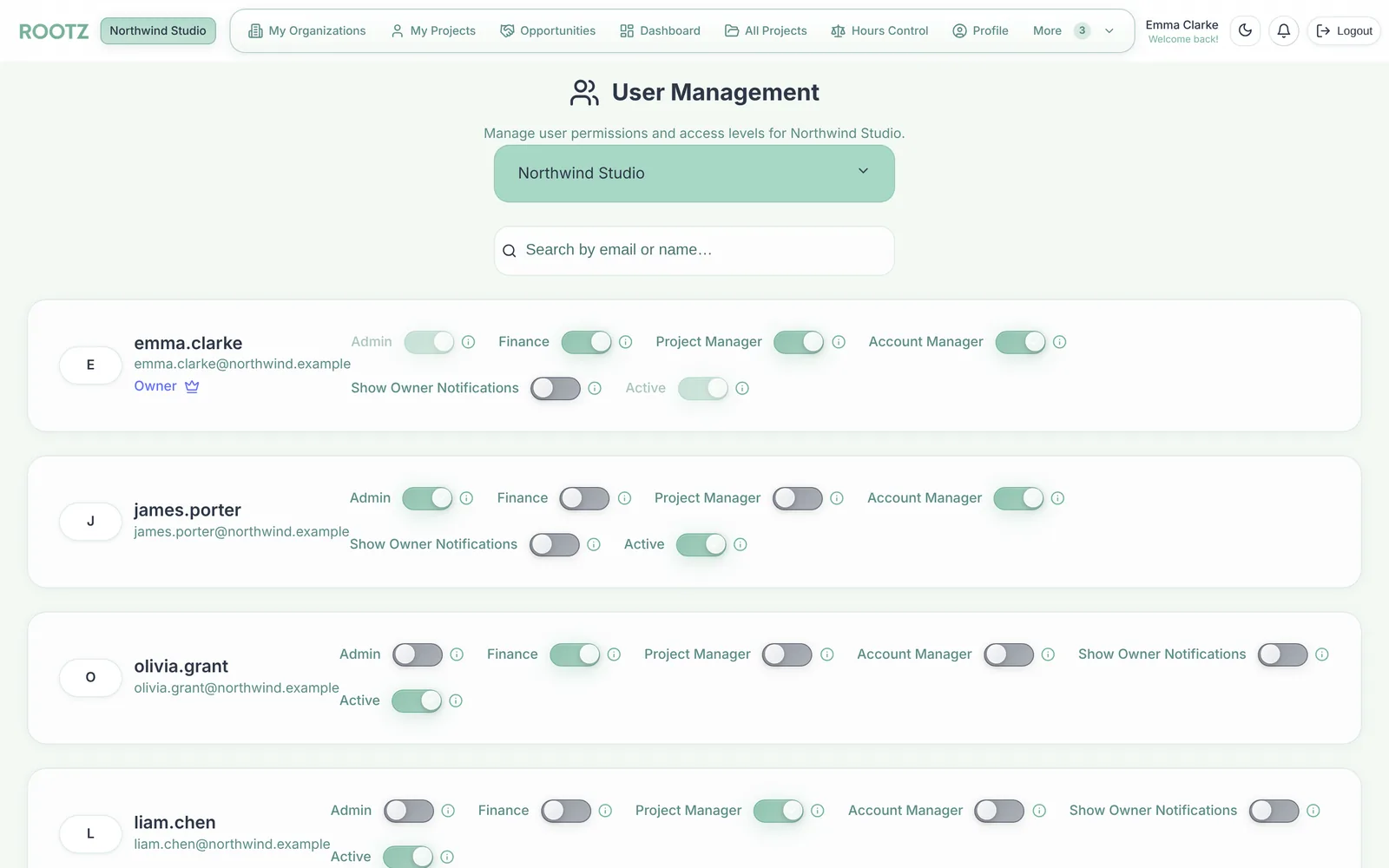Open the Northwind Studio organization dropdown

(x=694, y=174)
